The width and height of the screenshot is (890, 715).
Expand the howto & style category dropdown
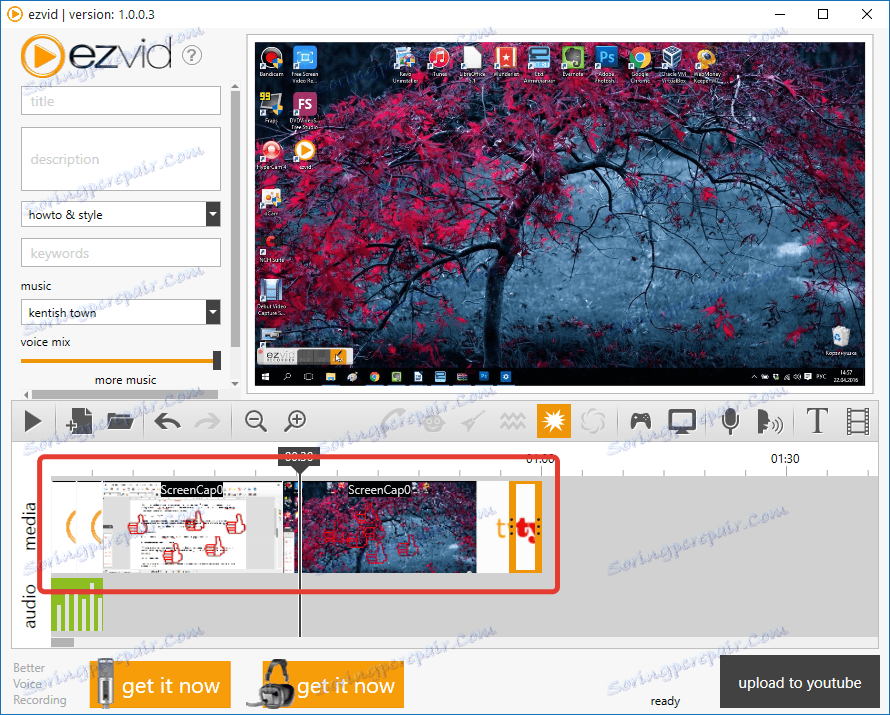tap(213, 214)
